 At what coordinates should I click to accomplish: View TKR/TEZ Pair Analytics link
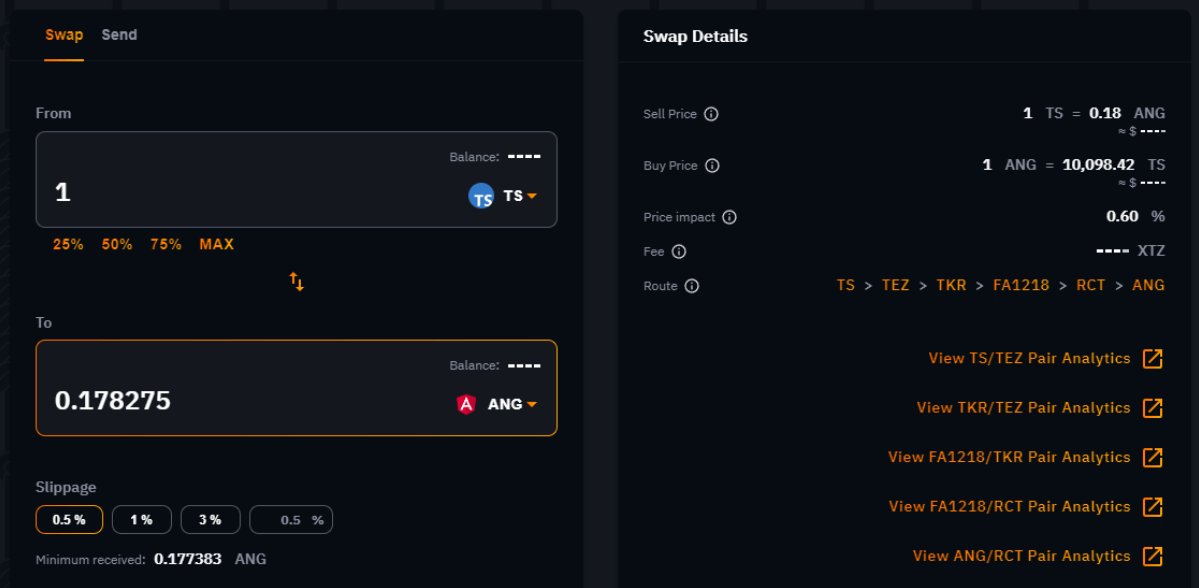(x=1023, y=408)
